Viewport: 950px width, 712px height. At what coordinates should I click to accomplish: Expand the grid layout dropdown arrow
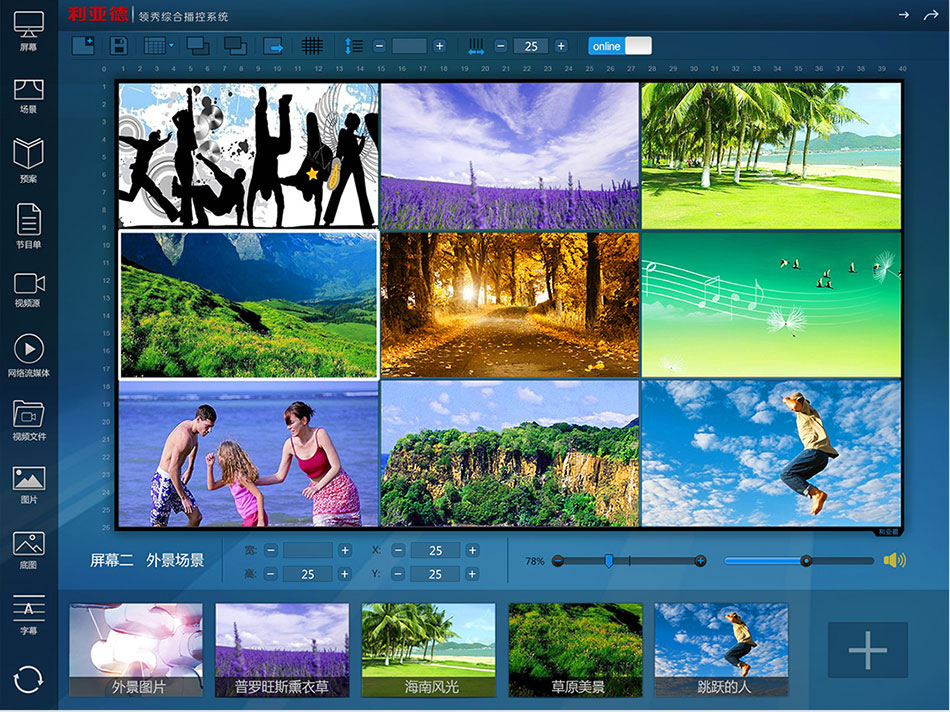172,46
